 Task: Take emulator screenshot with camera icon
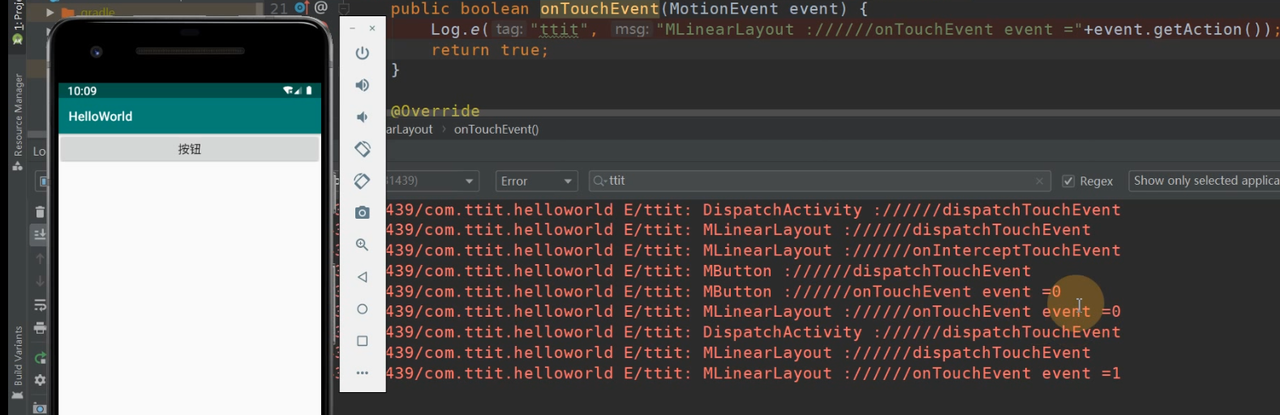point(362,212)
